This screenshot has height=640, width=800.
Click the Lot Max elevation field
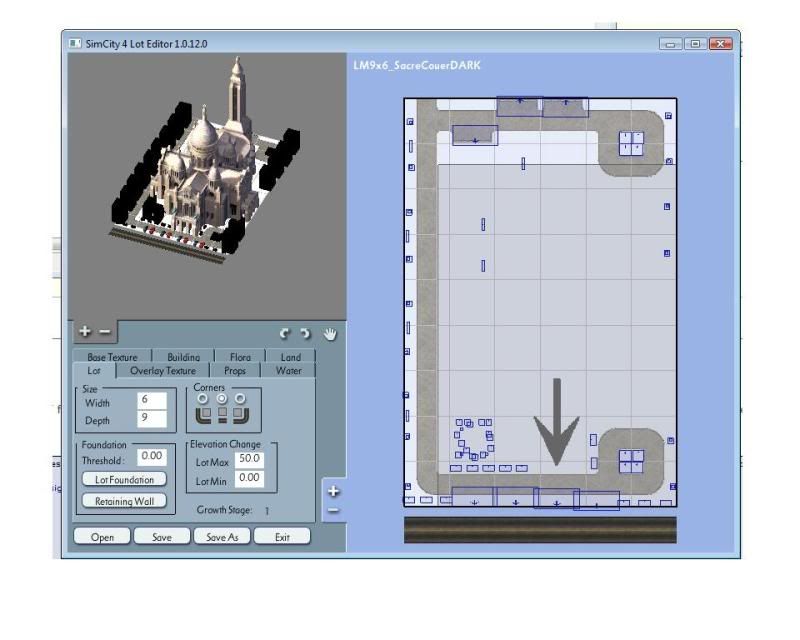249,459
